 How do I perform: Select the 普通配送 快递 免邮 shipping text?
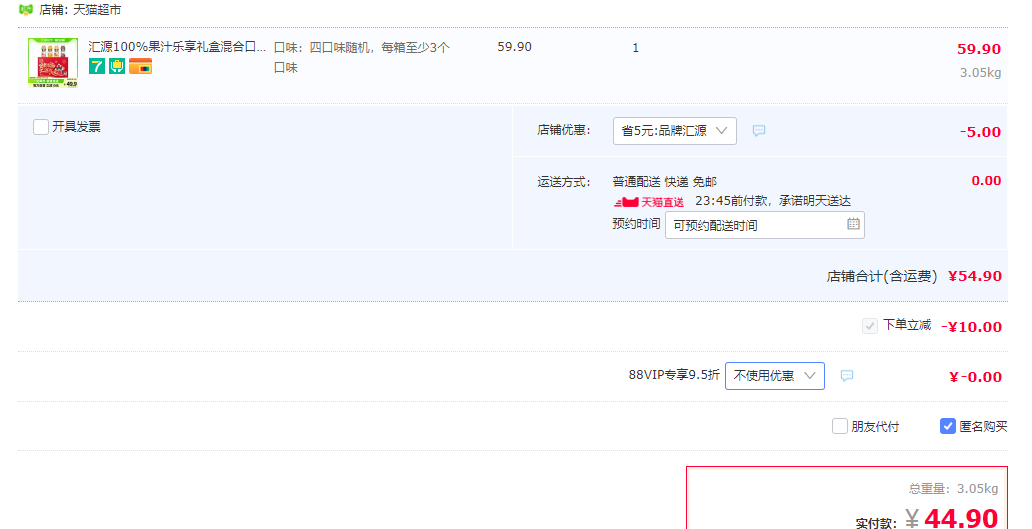(665, 182)
